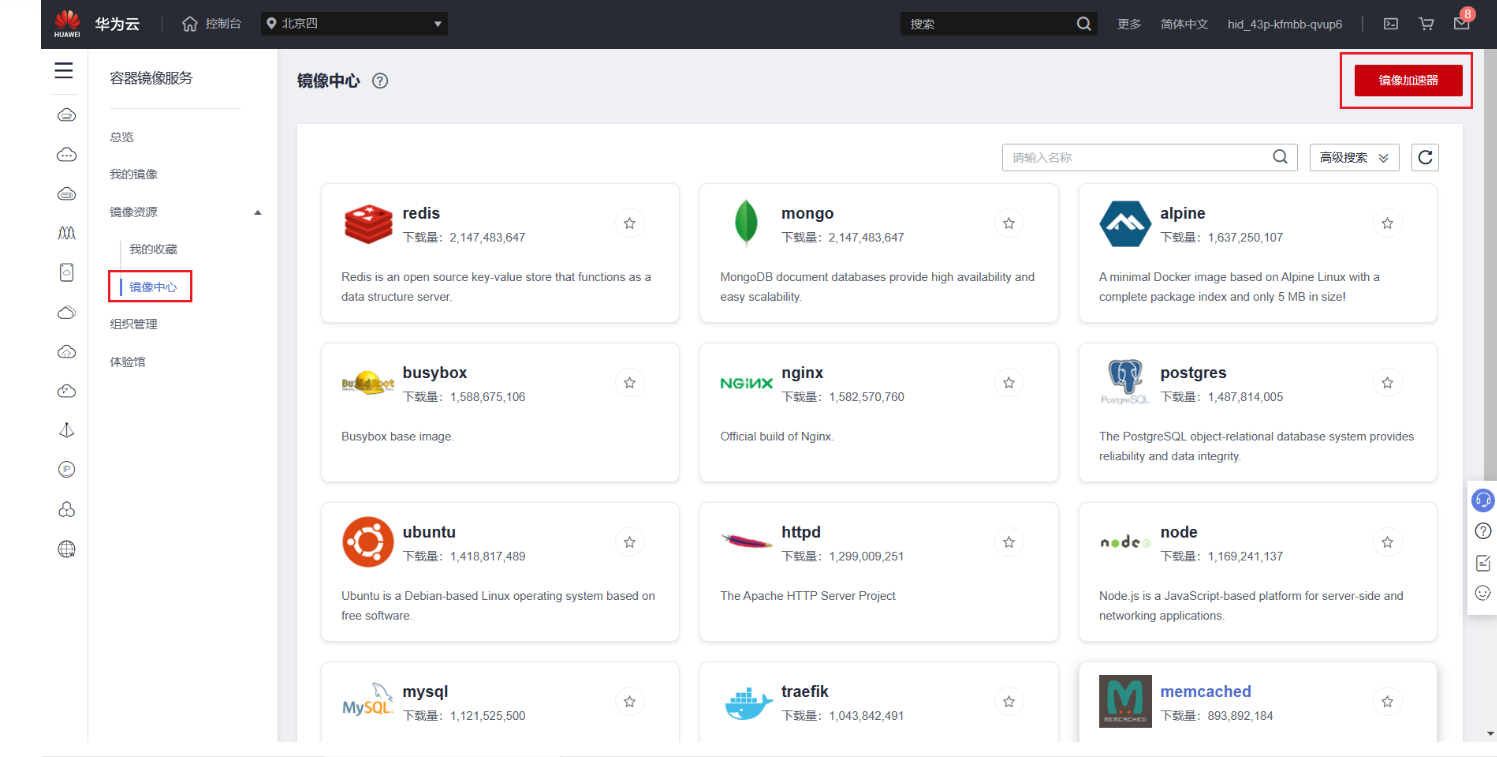The width and height of the screenshot is (1497, 757).
Task: Open the shopping cart icon
Action: [x=1426, y=24]
